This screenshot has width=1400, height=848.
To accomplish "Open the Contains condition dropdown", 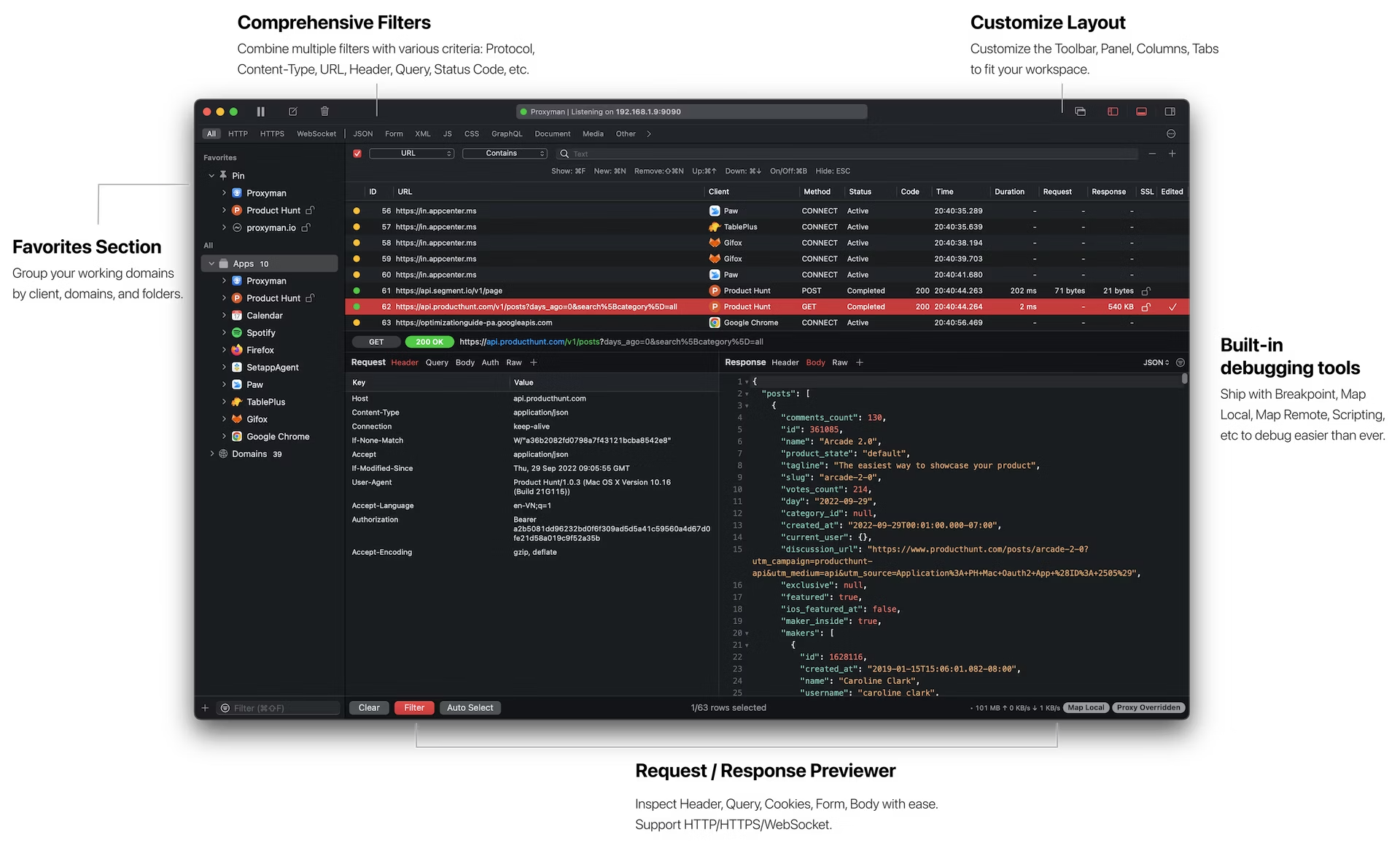I will (505, 153).
